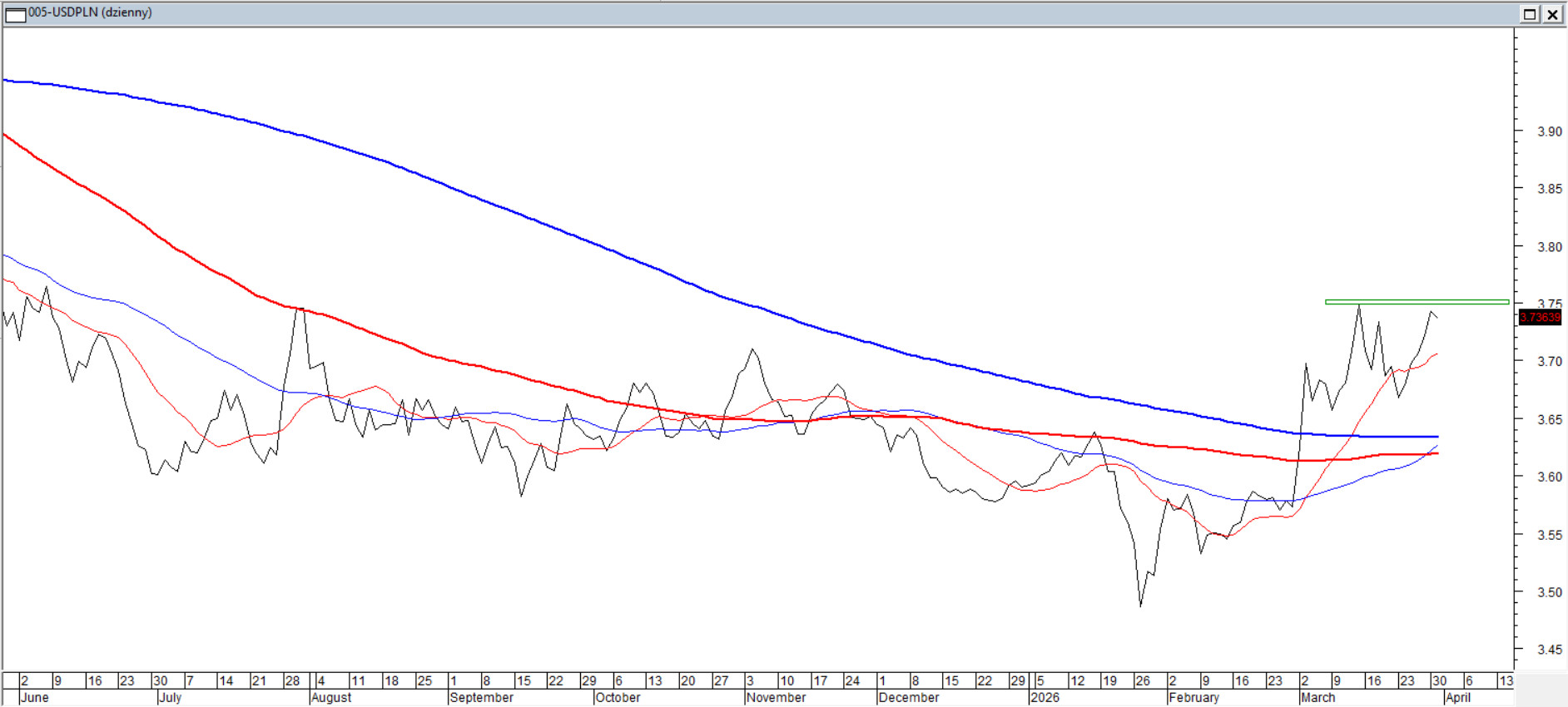Click the thick blue moving average line
Viewport: 1568px width, 707px height.
(x=583, y=240)
